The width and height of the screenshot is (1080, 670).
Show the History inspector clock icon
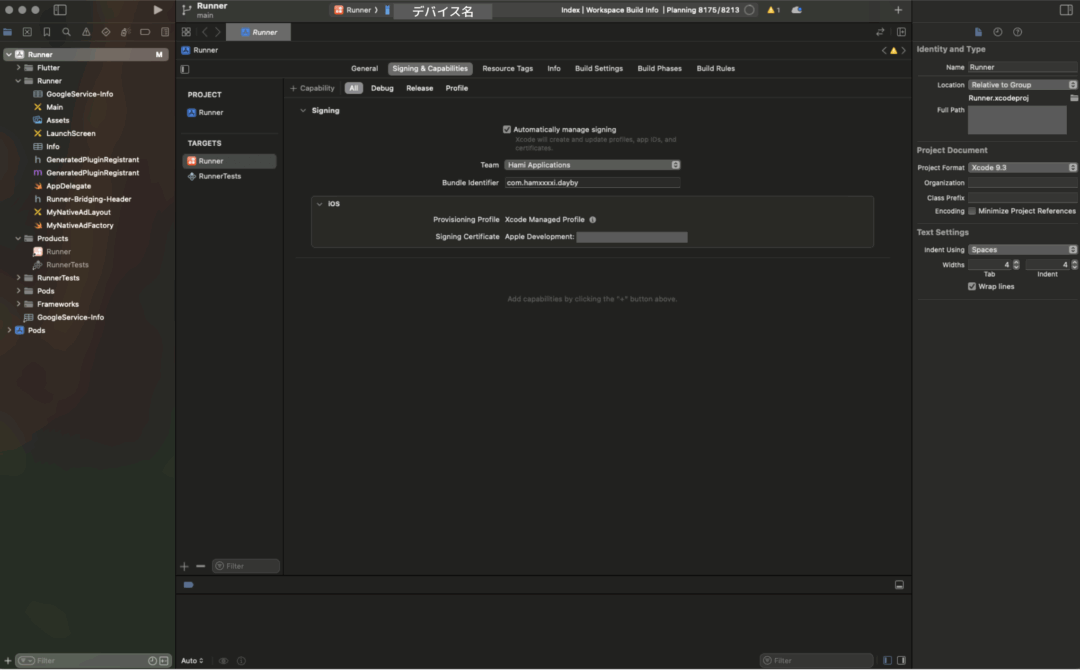997,32
